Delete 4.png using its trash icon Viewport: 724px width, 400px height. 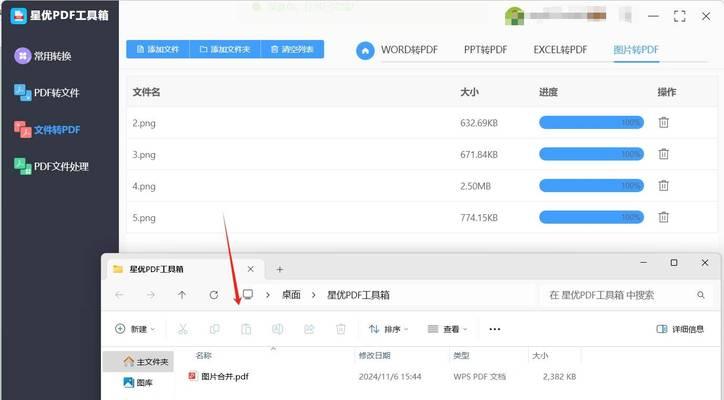pyautogui.click(x=664, y=186)
